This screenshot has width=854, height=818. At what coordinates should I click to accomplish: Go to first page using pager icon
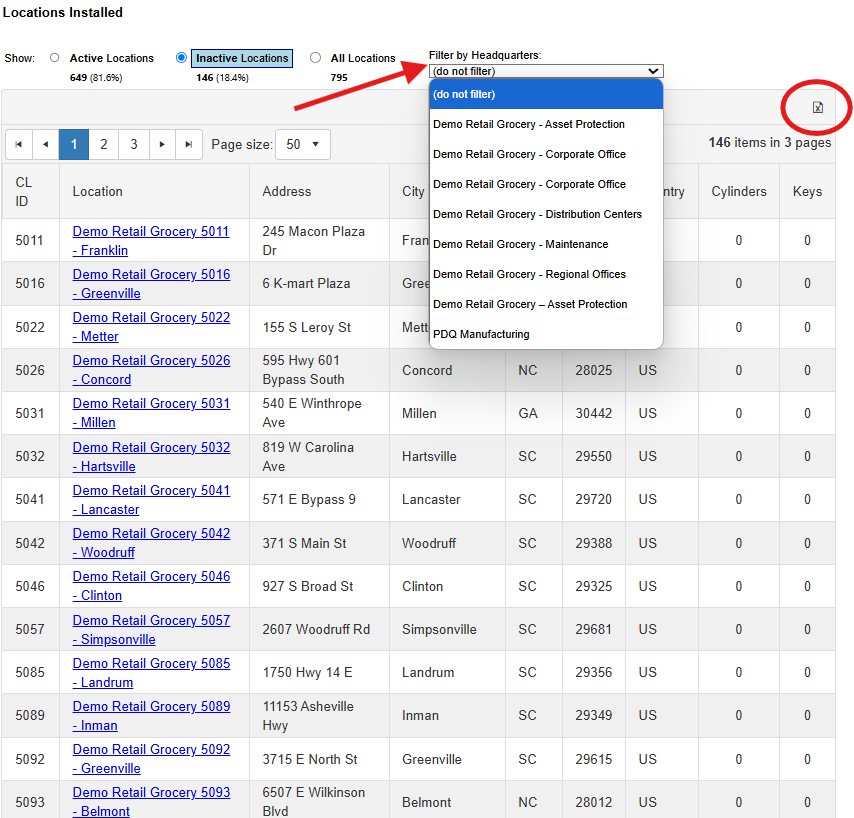coord(19,144)
